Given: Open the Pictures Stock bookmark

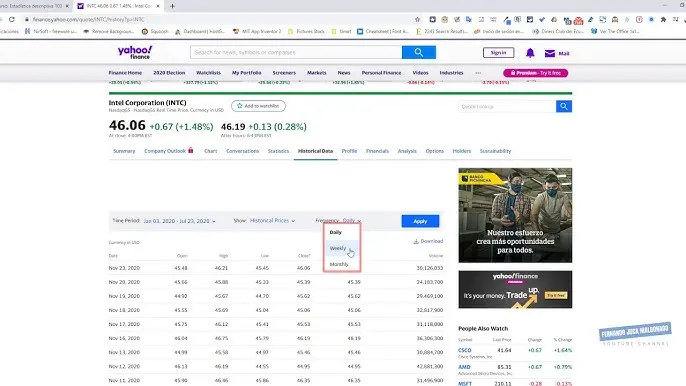Looking at the screenshot, I should click(x=306, y=32).
